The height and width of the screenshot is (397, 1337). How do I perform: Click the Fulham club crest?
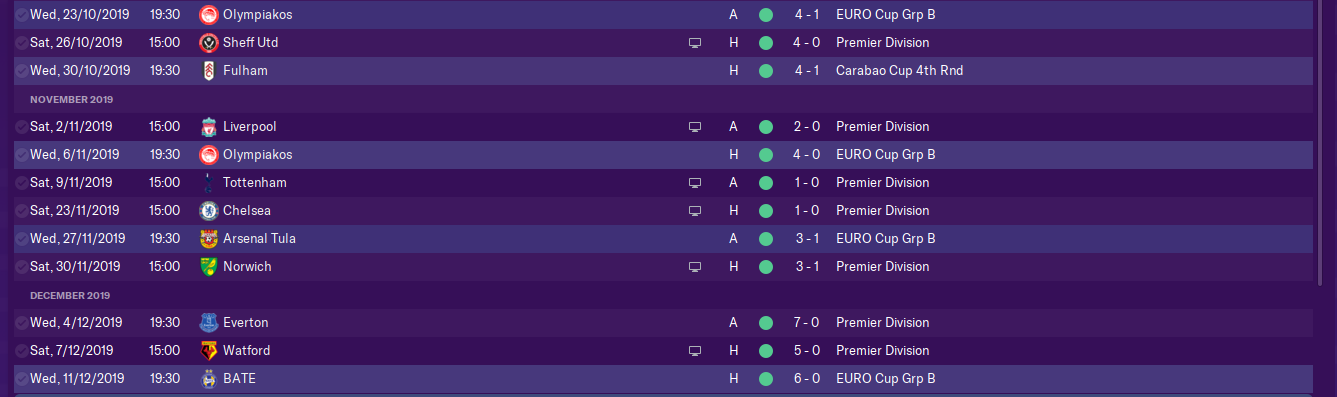[208, 71]
